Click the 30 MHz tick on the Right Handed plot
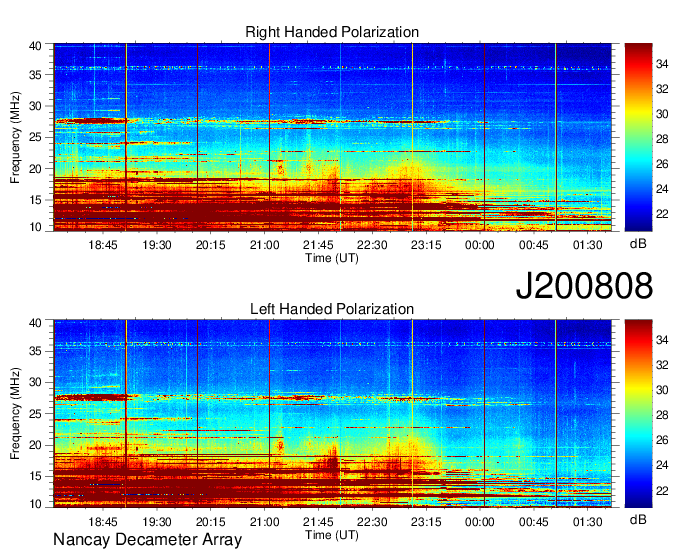Viewport: 680px width, 552px height. coord(35,106)
